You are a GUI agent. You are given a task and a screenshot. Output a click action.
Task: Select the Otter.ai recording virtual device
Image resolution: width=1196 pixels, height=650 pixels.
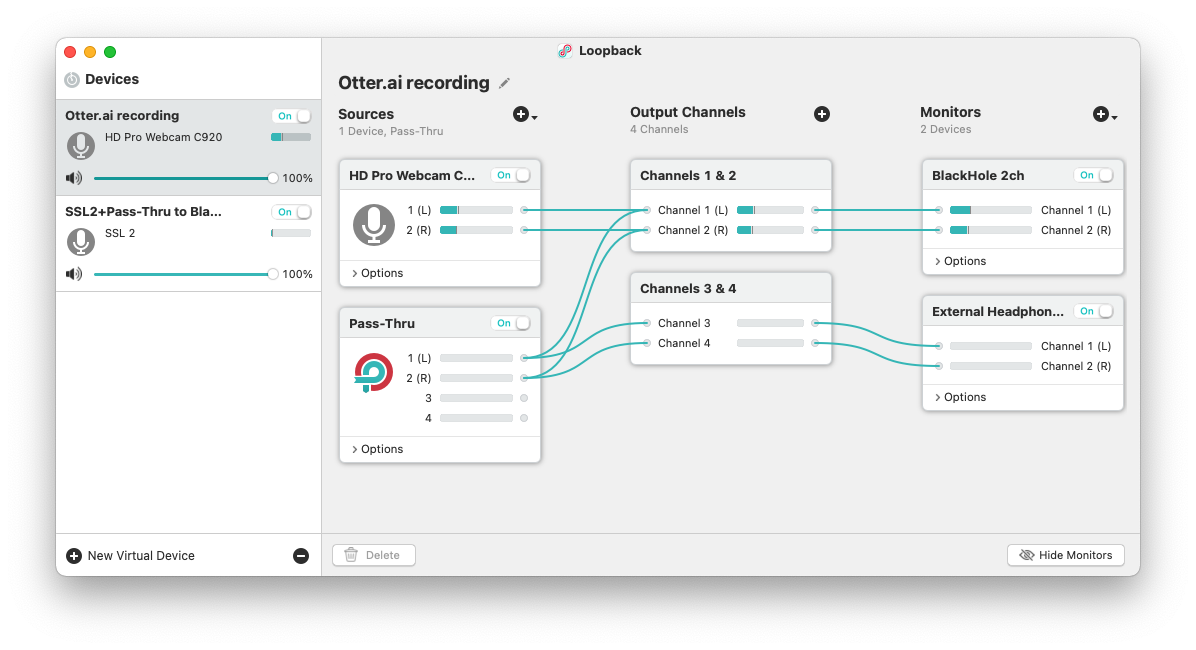click(x=188, y=147)
